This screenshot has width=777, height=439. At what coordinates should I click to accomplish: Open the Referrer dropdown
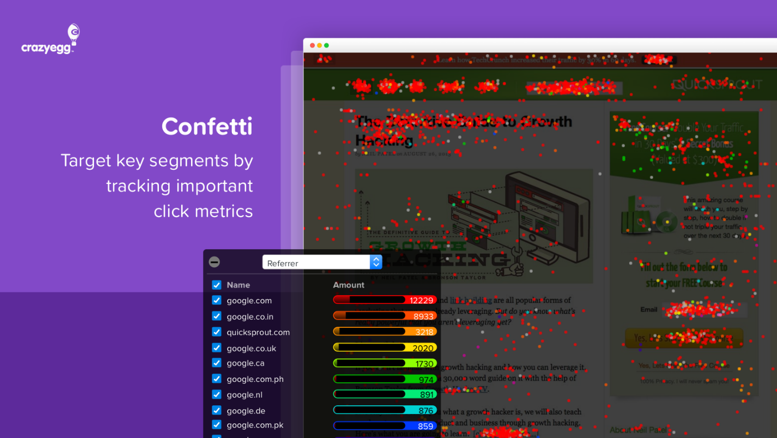coord(322,263)
